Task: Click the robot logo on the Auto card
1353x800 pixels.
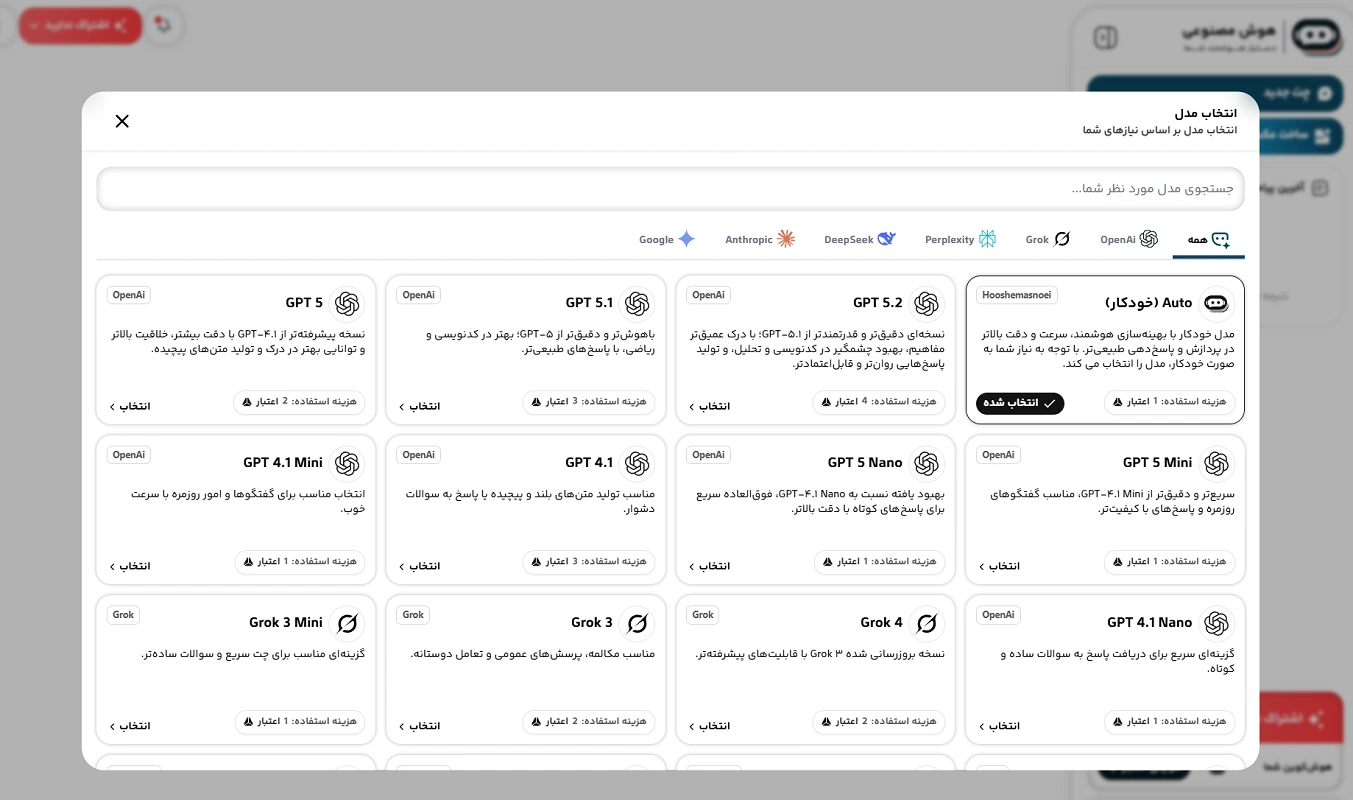Action: tap(1216, 303)
